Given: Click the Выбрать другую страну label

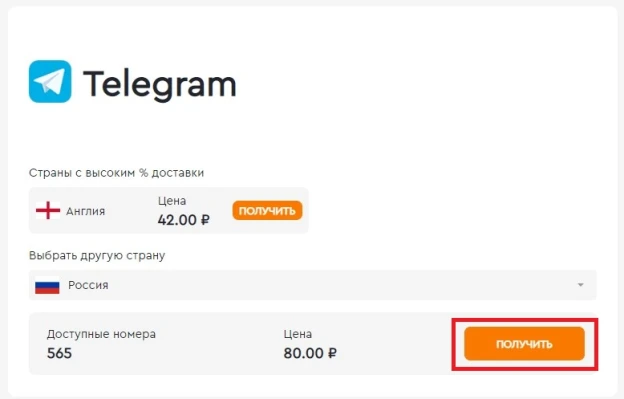Looking at the screenshot, I should click(x=97, y=255).
